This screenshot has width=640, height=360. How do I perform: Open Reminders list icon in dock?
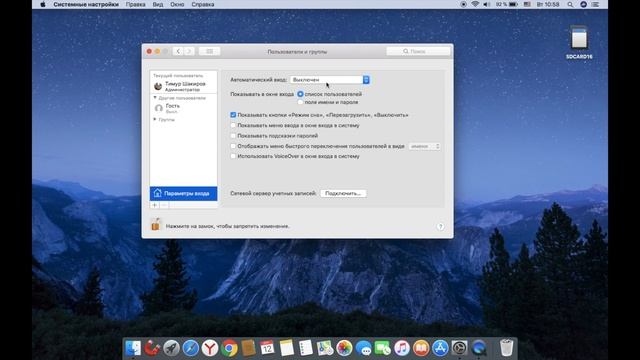pyautogui.click(x=306, y=348)
